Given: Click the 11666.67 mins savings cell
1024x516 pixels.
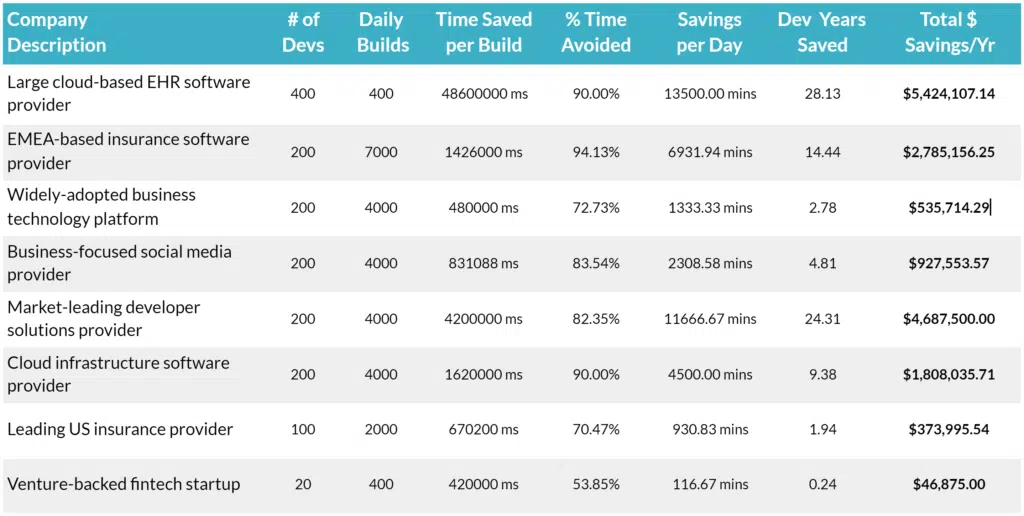Looking at the screenshot, I should click(x=712, y=319).
